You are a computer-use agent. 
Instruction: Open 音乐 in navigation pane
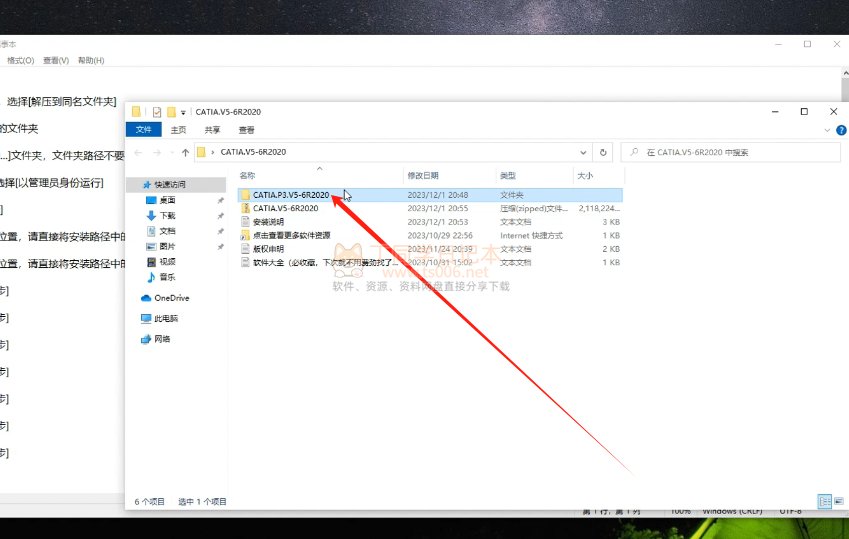coord(167,277)
